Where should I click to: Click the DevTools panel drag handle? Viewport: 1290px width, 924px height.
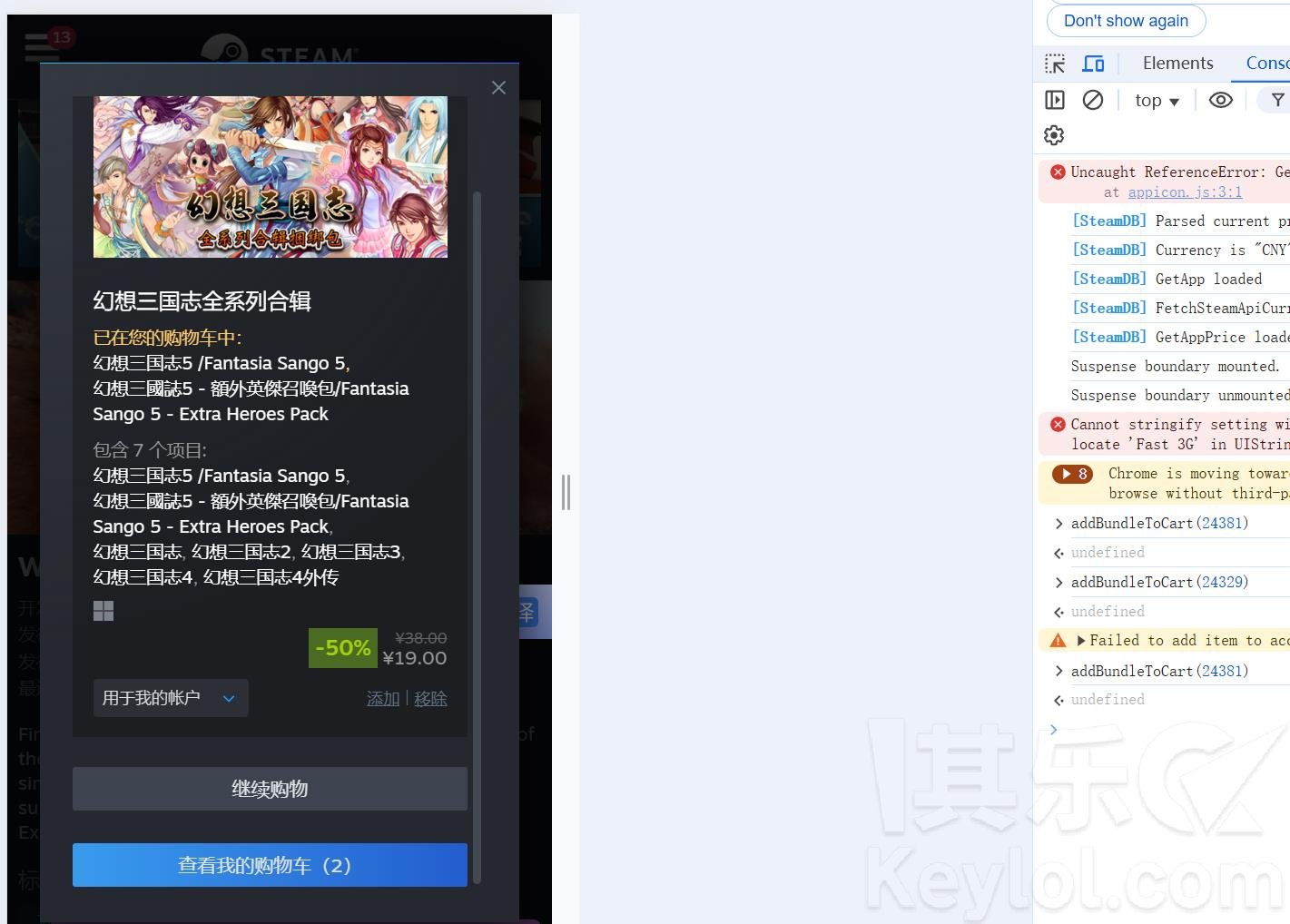coord(566,493)
